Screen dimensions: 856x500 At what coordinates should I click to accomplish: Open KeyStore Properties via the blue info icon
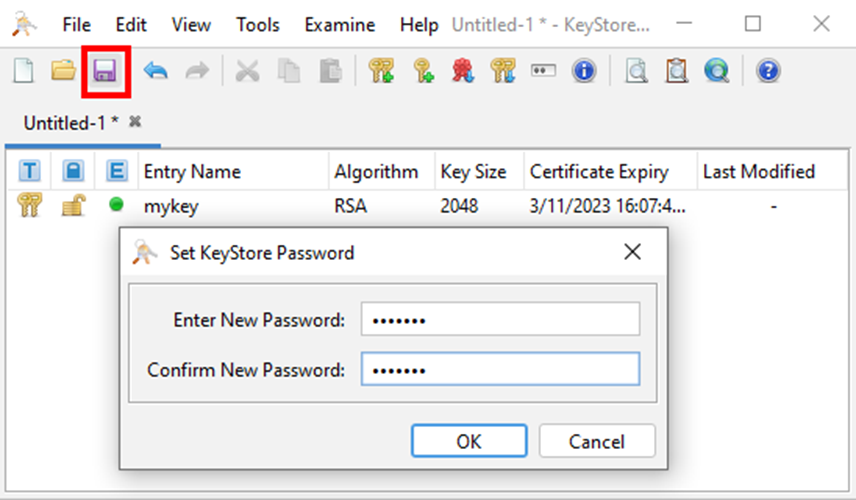(584, 71)
